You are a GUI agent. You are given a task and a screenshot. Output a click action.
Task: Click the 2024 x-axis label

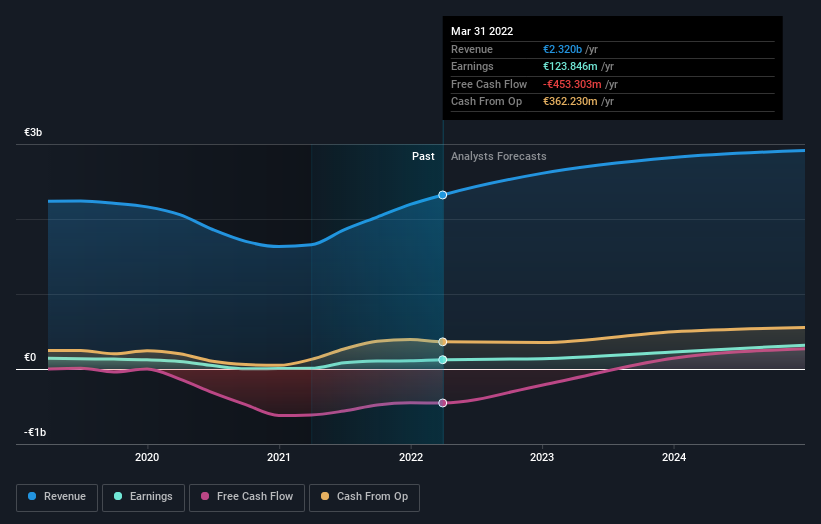point(674,457)
